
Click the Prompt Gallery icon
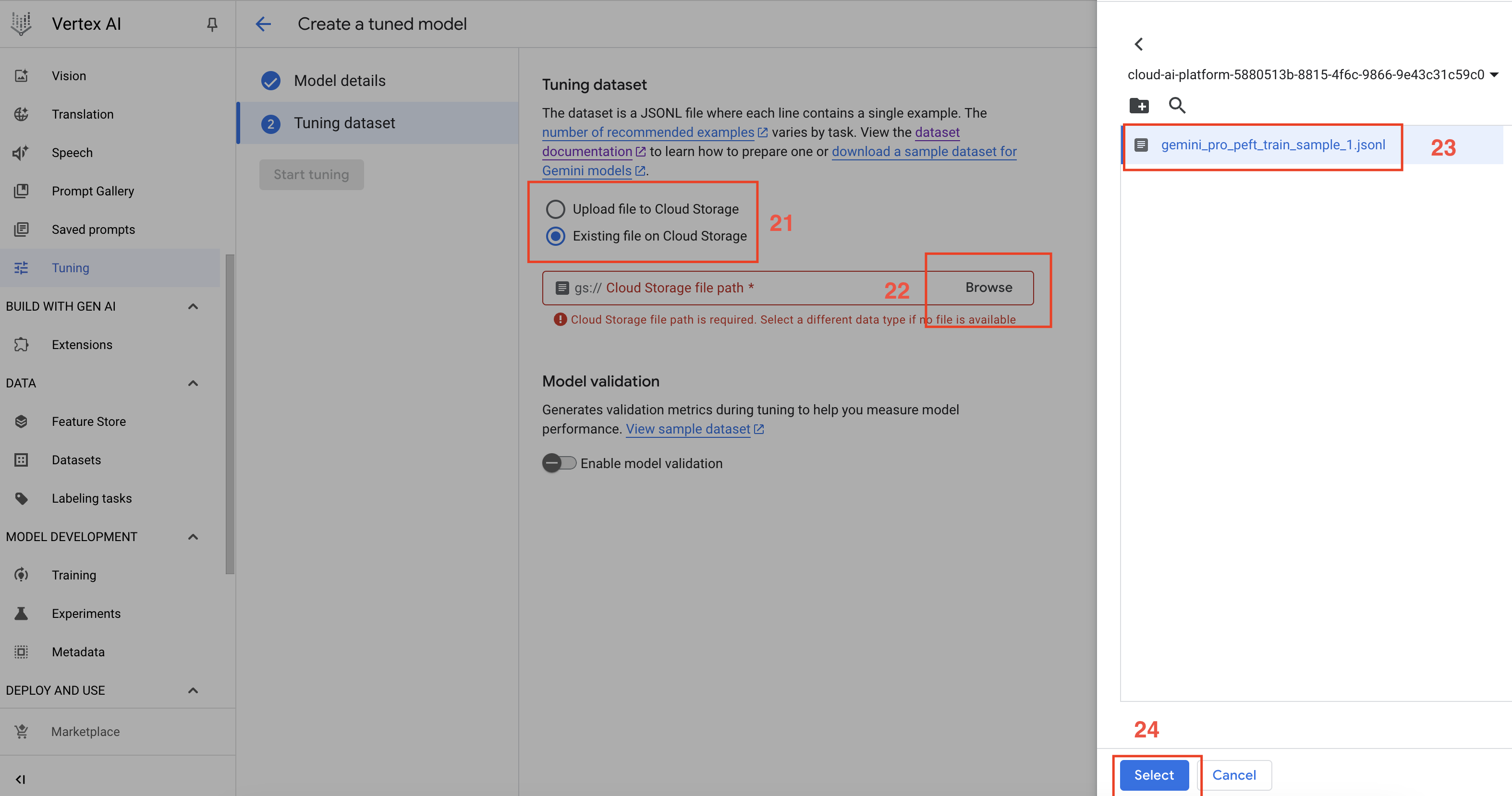21,191
